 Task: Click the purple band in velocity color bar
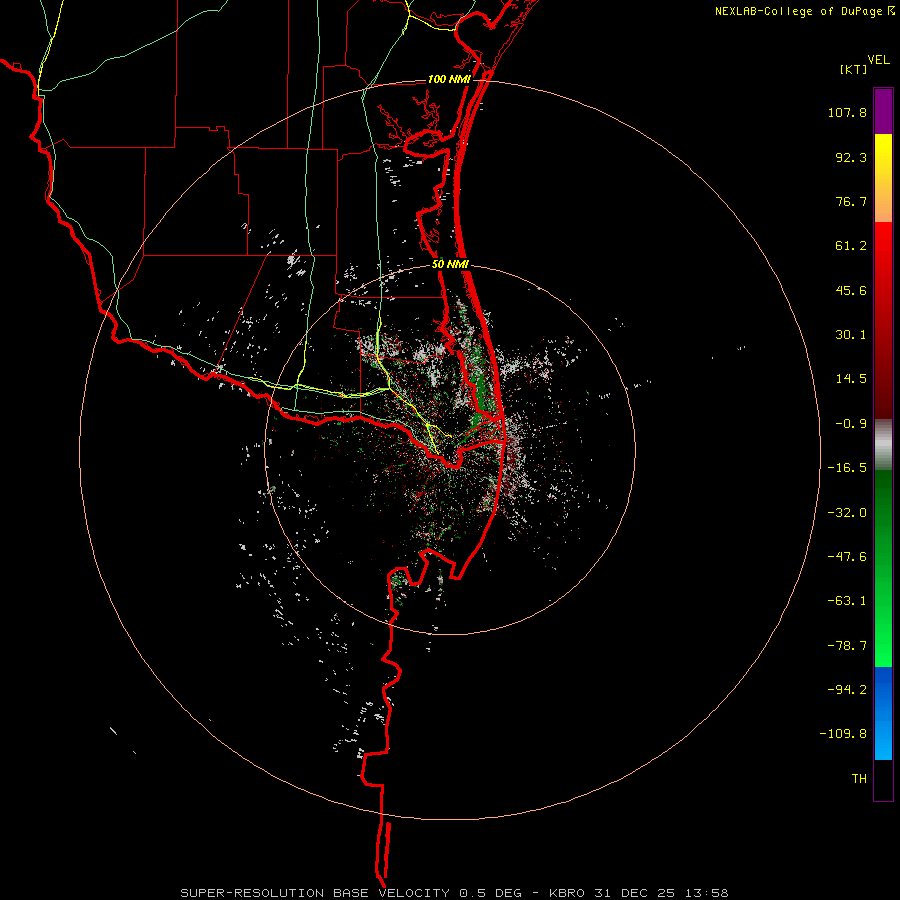(x=883, y=111)
